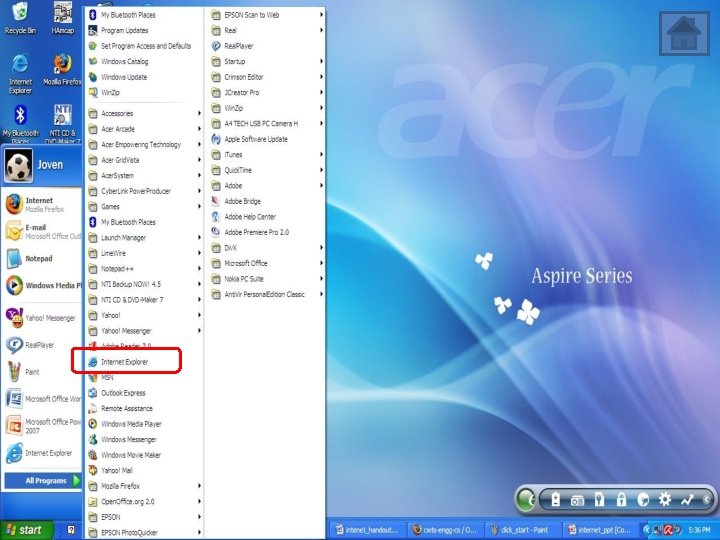Open Windows Media Player in programs list

[144, 424]
